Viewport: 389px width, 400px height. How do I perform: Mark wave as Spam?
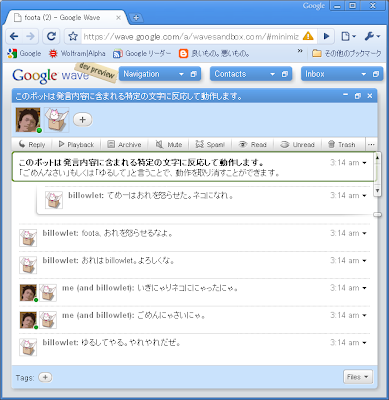tap(210, 144)
